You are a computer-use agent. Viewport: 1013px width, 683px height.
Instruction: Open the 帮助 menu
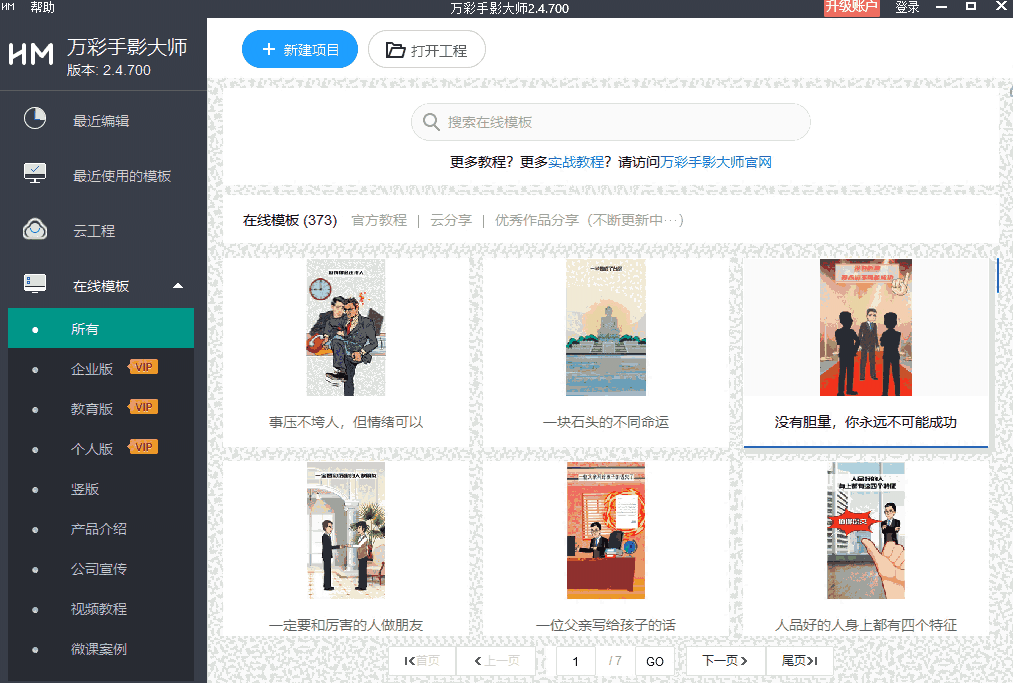(42, 6)
